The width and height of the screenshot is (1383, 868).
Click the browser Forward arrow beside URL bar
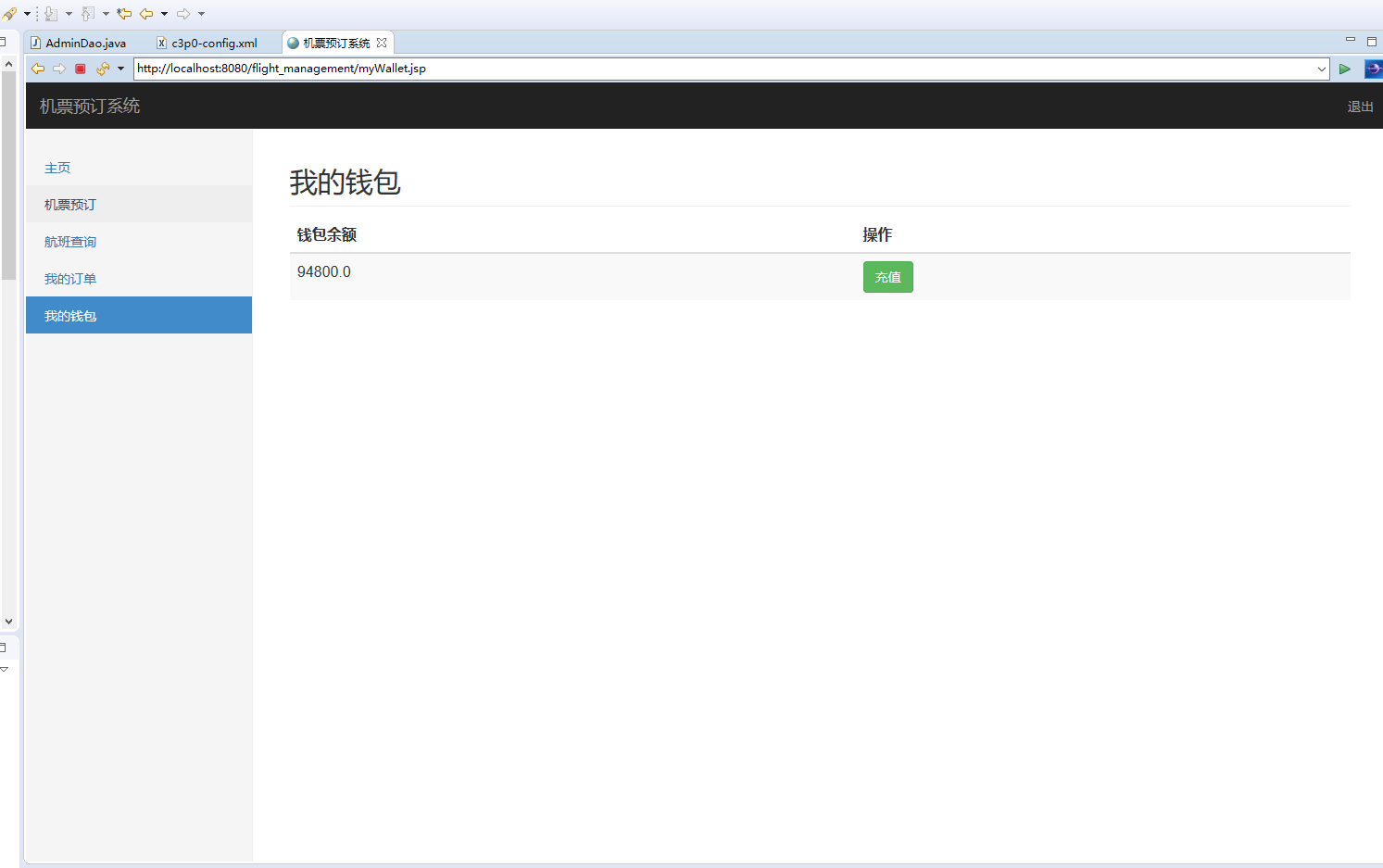[x=59, y=69]
